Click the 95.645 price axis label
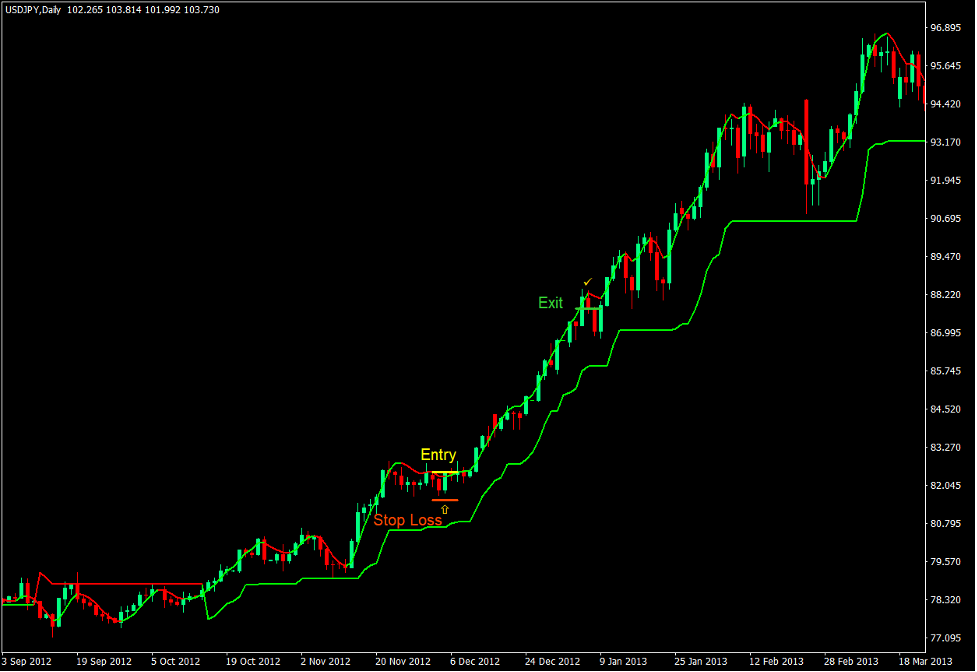977x672 pixels. click(x=945, y=65)
